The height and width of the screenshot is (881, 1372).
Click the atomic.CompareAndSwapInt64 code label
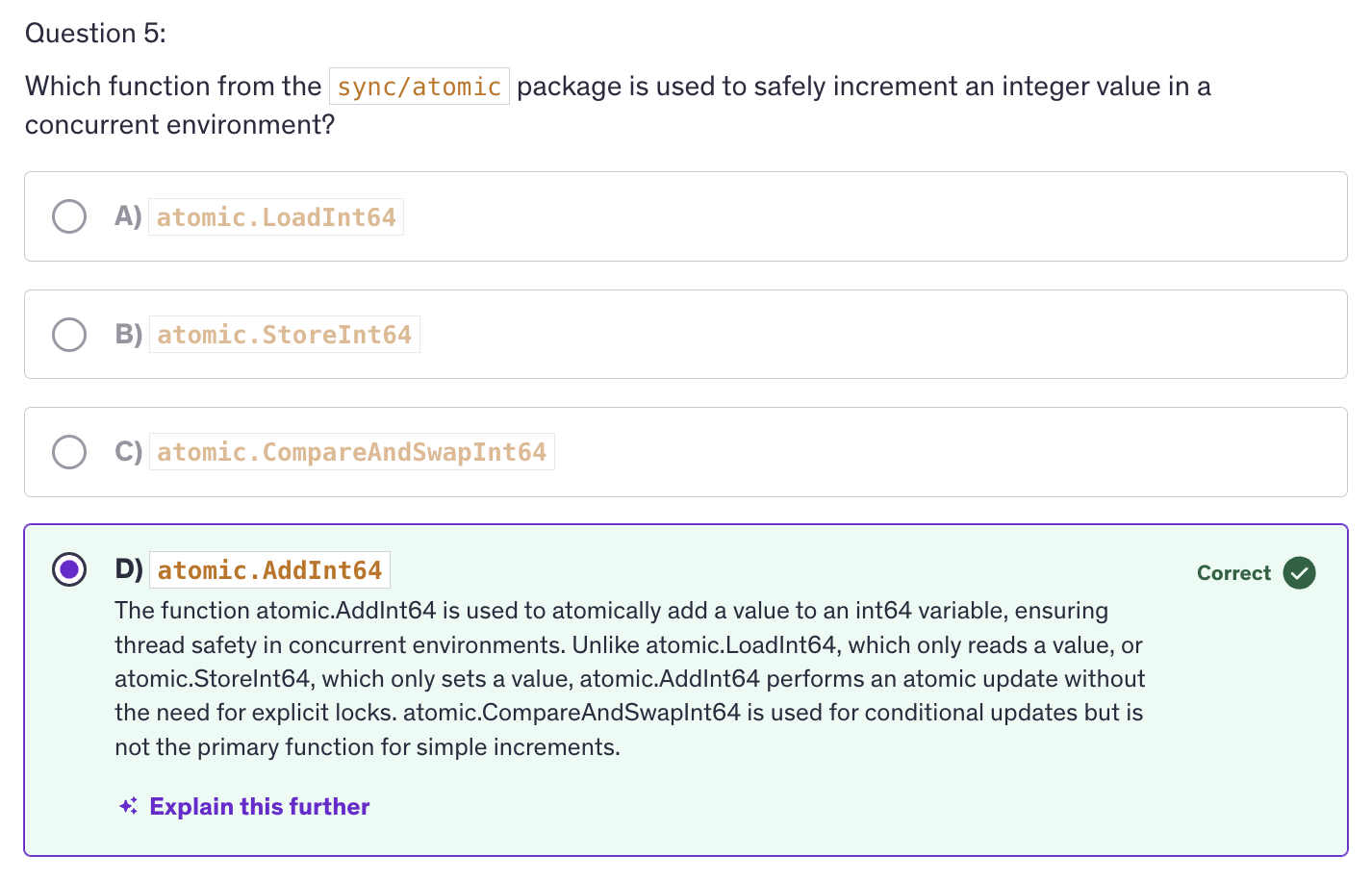[351, 452]
